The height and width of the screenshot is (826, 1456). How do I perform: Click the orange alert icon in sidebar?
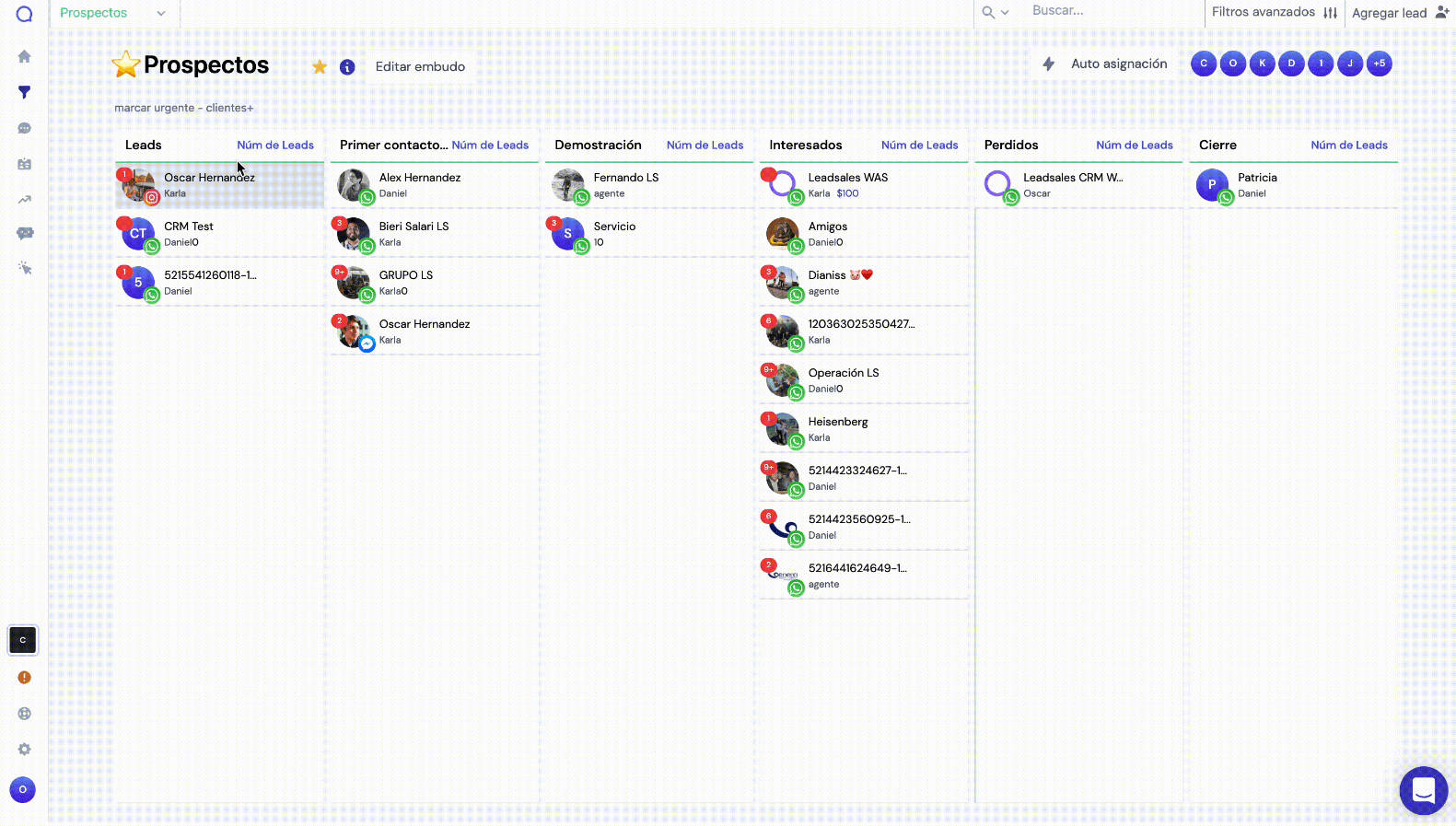(25, 678)
